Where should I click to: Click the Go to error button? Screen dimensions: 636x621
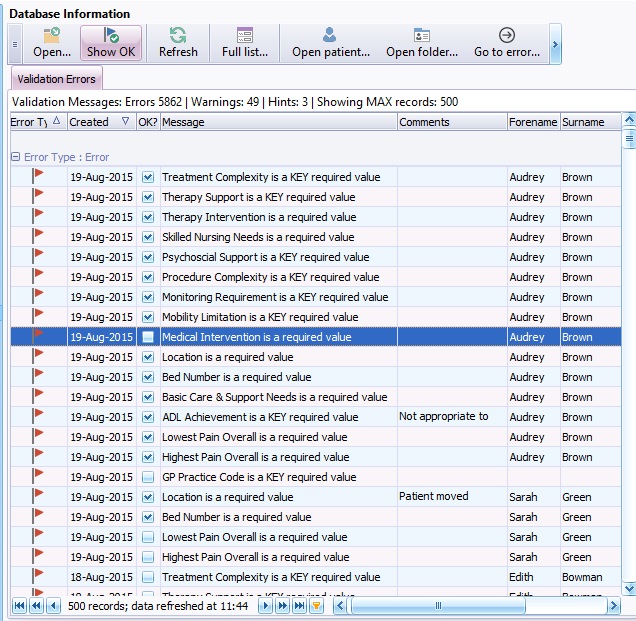pyautogui.click(x=506, y=43)
